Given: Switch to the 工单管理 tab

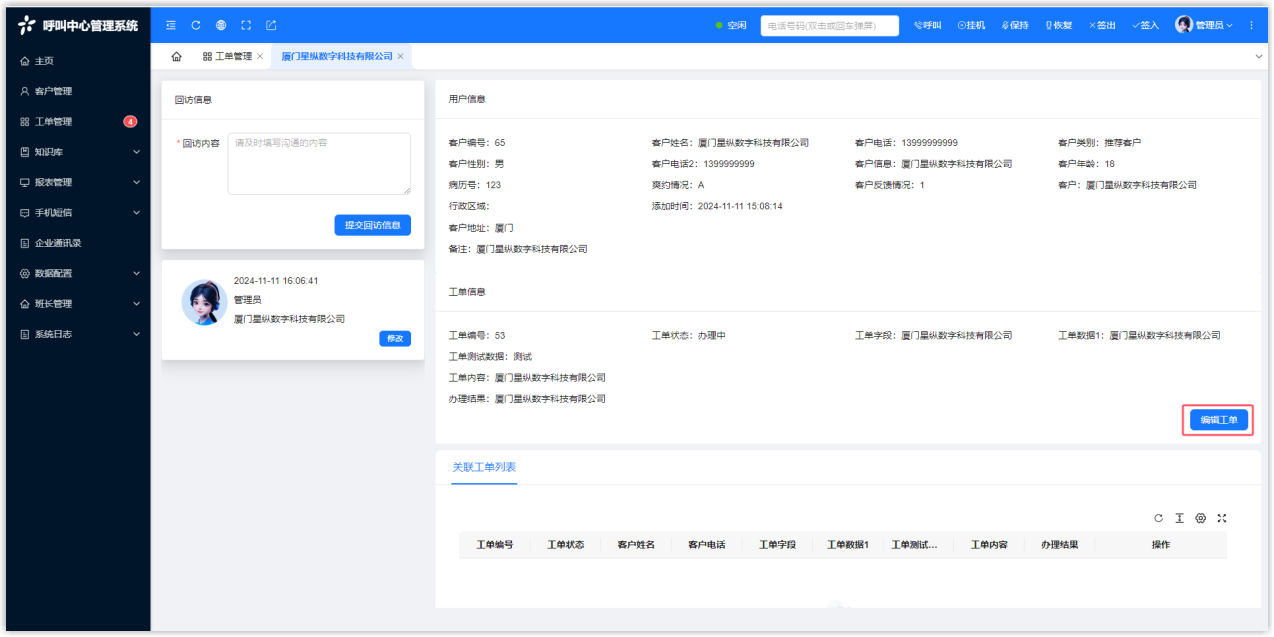Looking at the screenshot, I should (x=228, y=57).
